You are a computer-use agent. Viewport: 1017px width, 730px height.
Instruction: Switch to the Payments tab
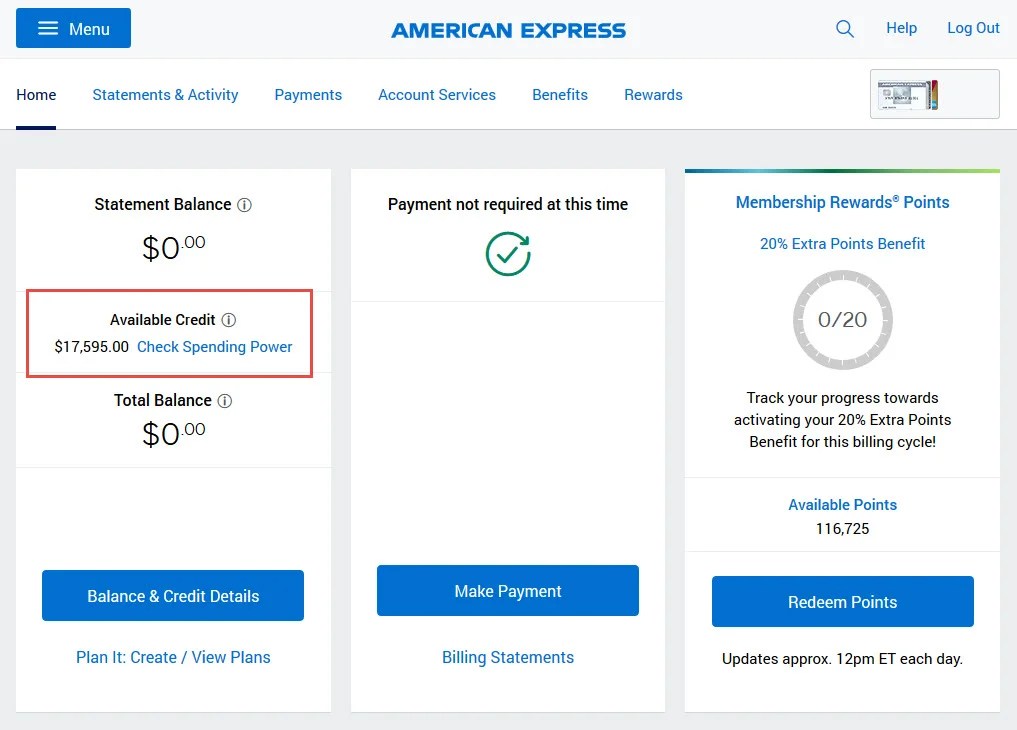(x=308, y=95)
